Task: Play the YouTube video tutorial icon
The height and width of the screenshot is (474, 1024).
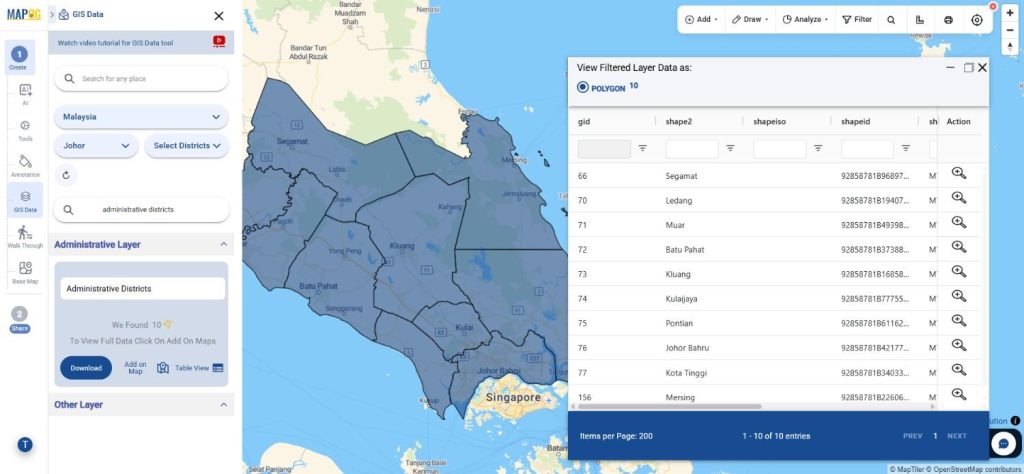Action: 219,41
